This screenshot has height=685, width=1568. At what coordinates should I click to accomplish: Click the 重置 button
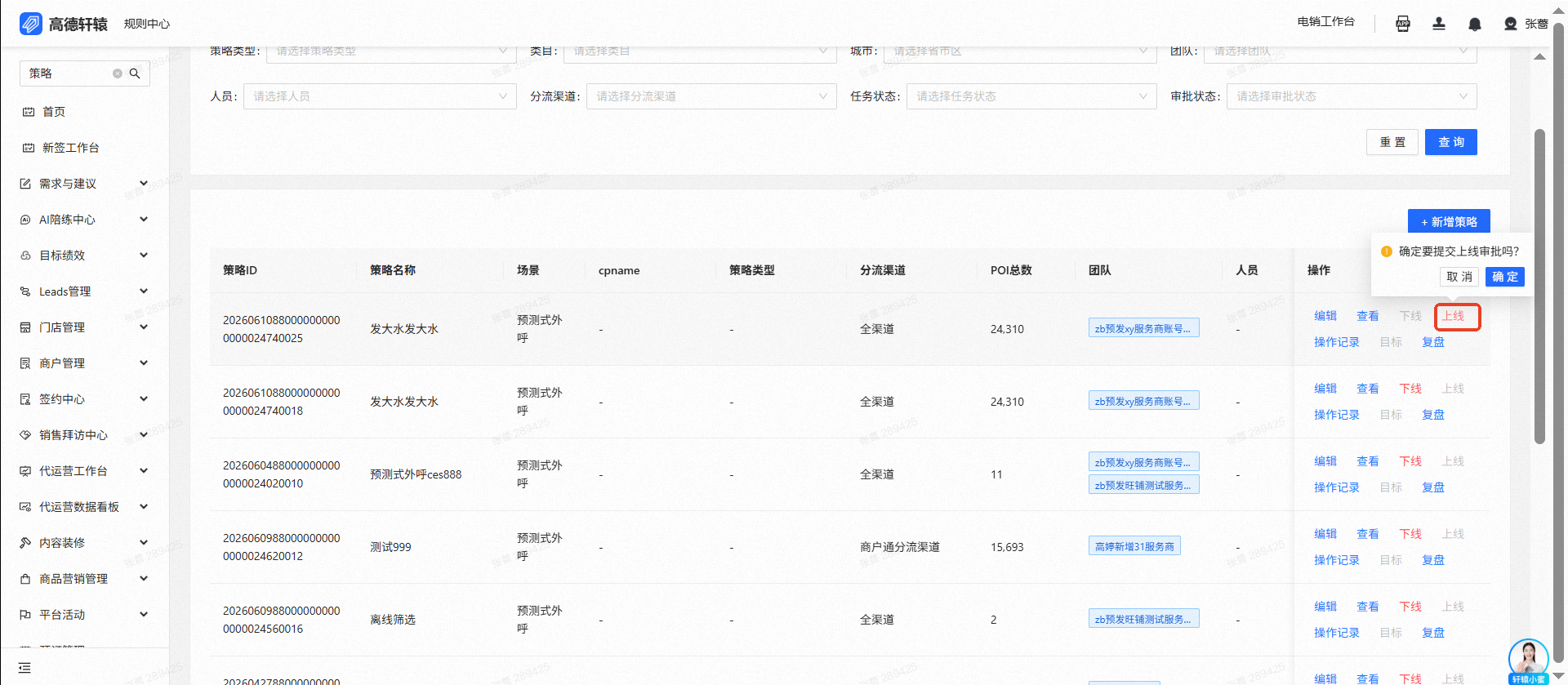(1392, 142)
